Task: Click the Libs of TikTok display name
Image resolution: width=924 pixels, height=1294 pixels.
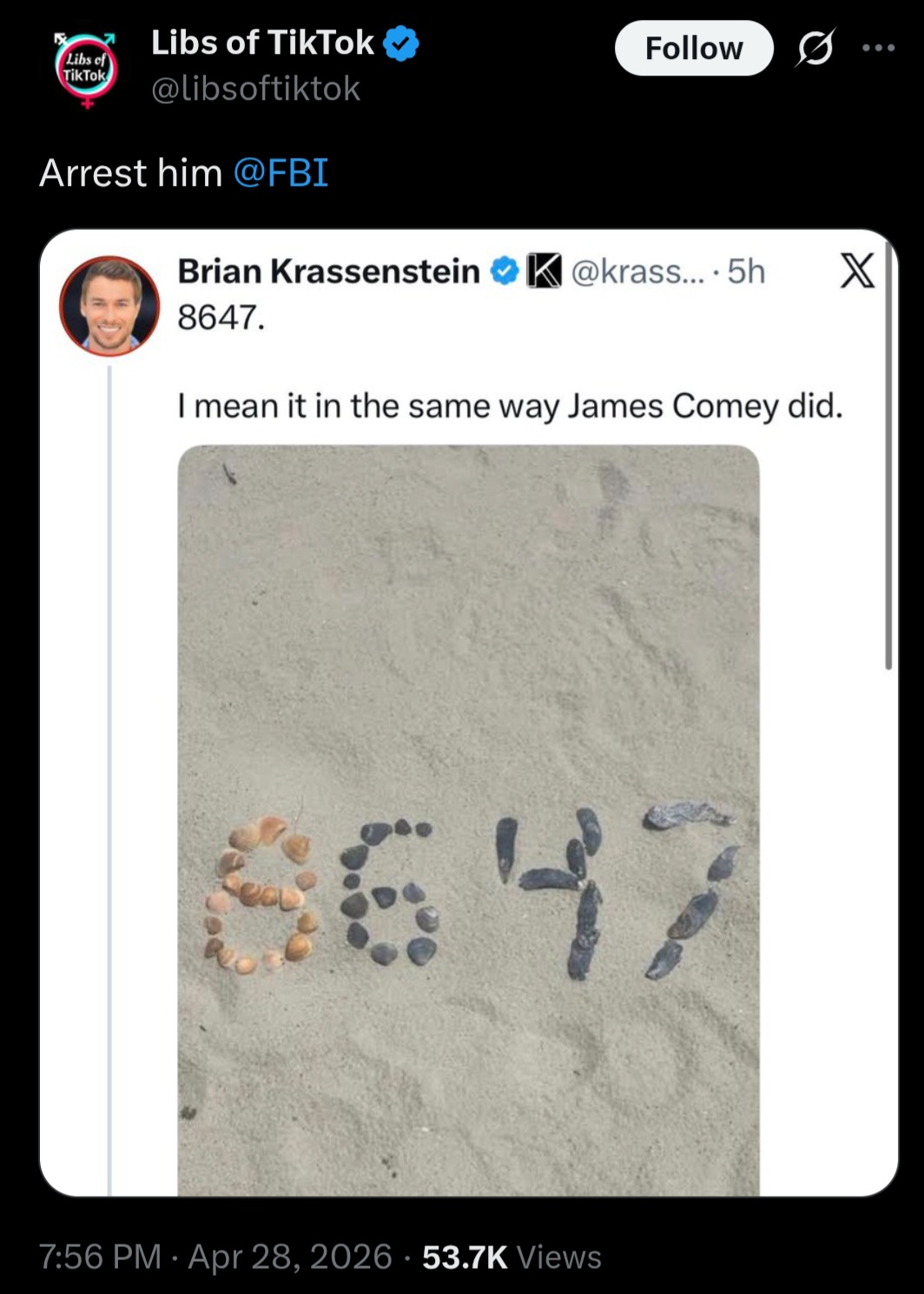Action: pos(262,43)
